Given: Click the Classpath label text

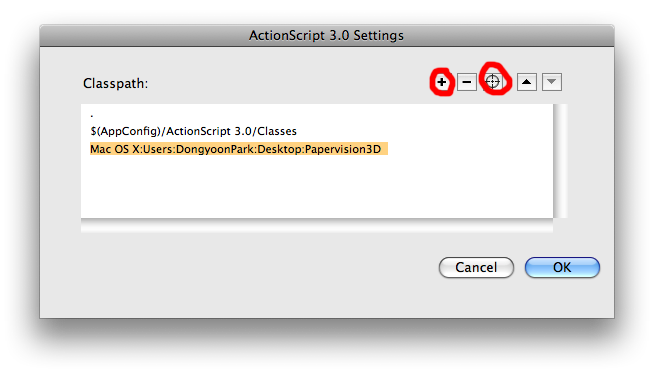Looking at the screenshot, I should 116,83.
